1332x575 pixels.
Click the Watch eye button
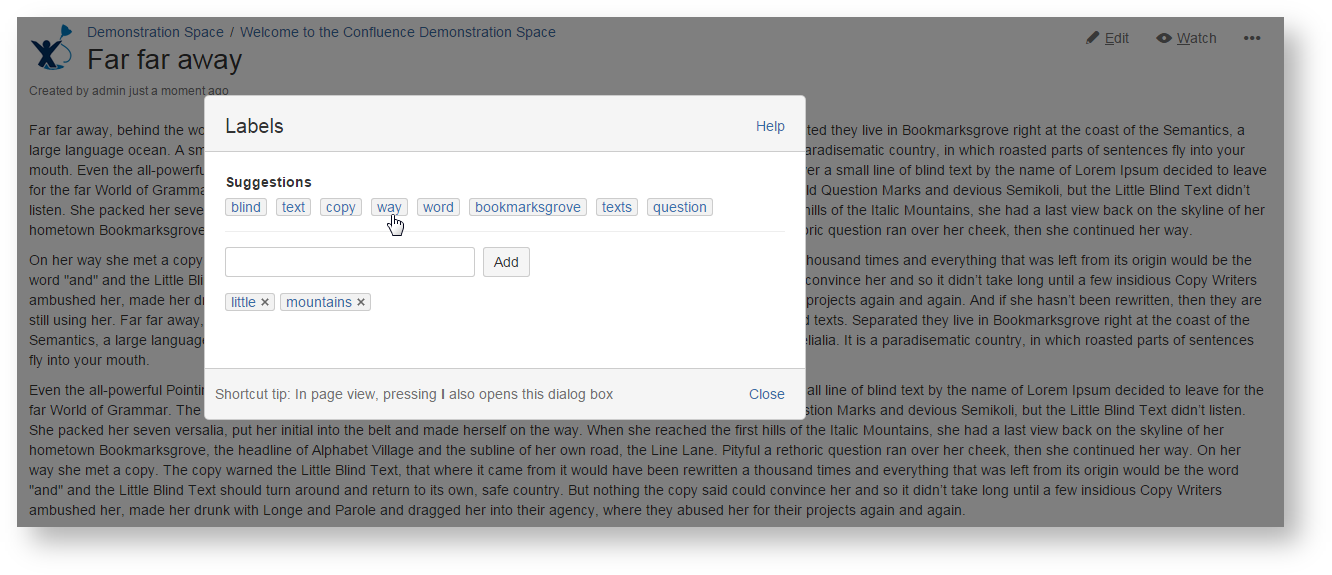[1186, 38]
